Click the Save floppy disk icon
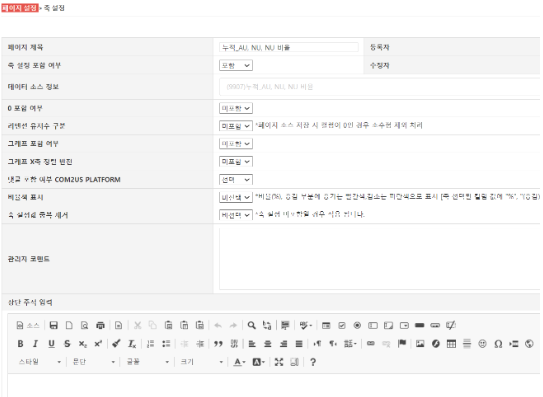The image size is (543, 397). 53,325
